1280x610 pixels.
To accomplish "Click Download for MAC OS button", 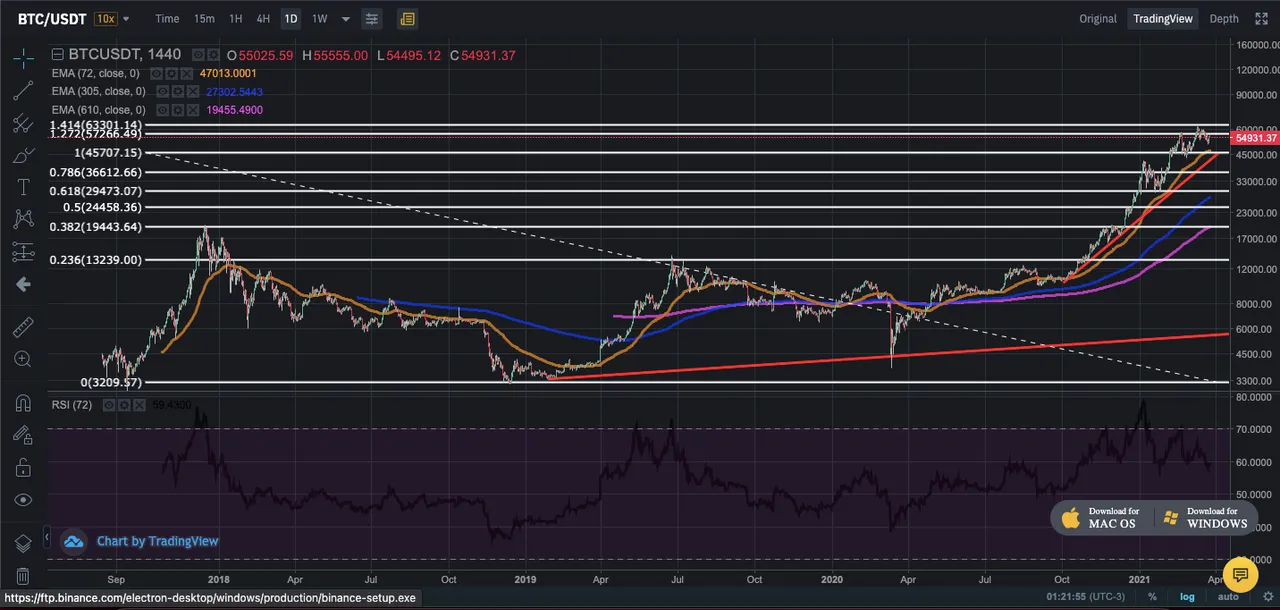I will coord(1102,518).
